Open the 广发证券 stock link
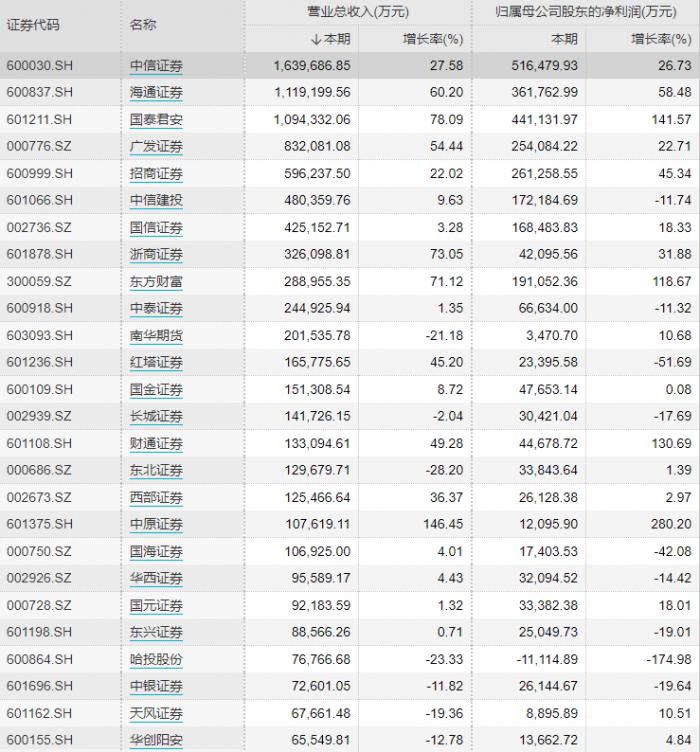The width and height of the screenshot is (700, 752). [x=156, y=146]
